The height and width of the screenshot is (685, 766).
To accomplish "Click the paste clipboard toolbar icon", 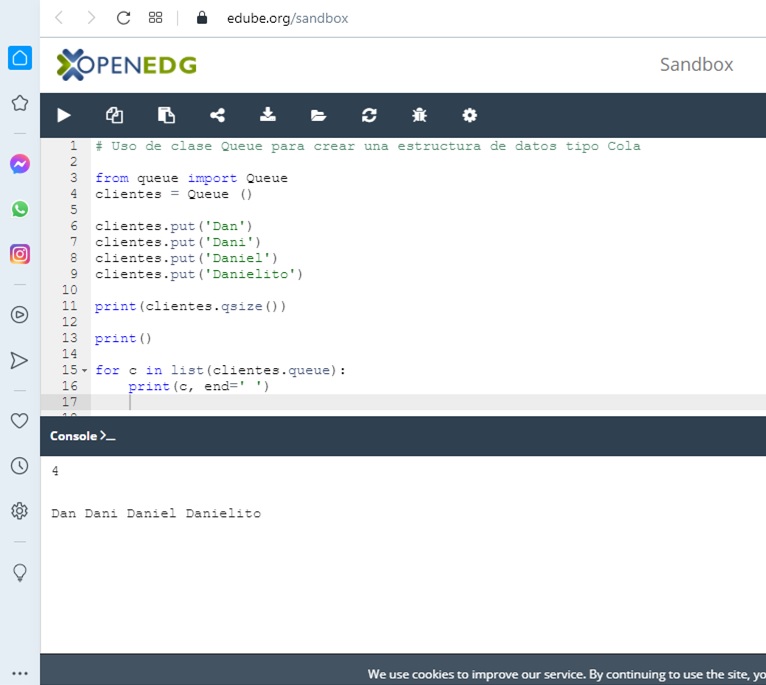I will pos(166,115).
